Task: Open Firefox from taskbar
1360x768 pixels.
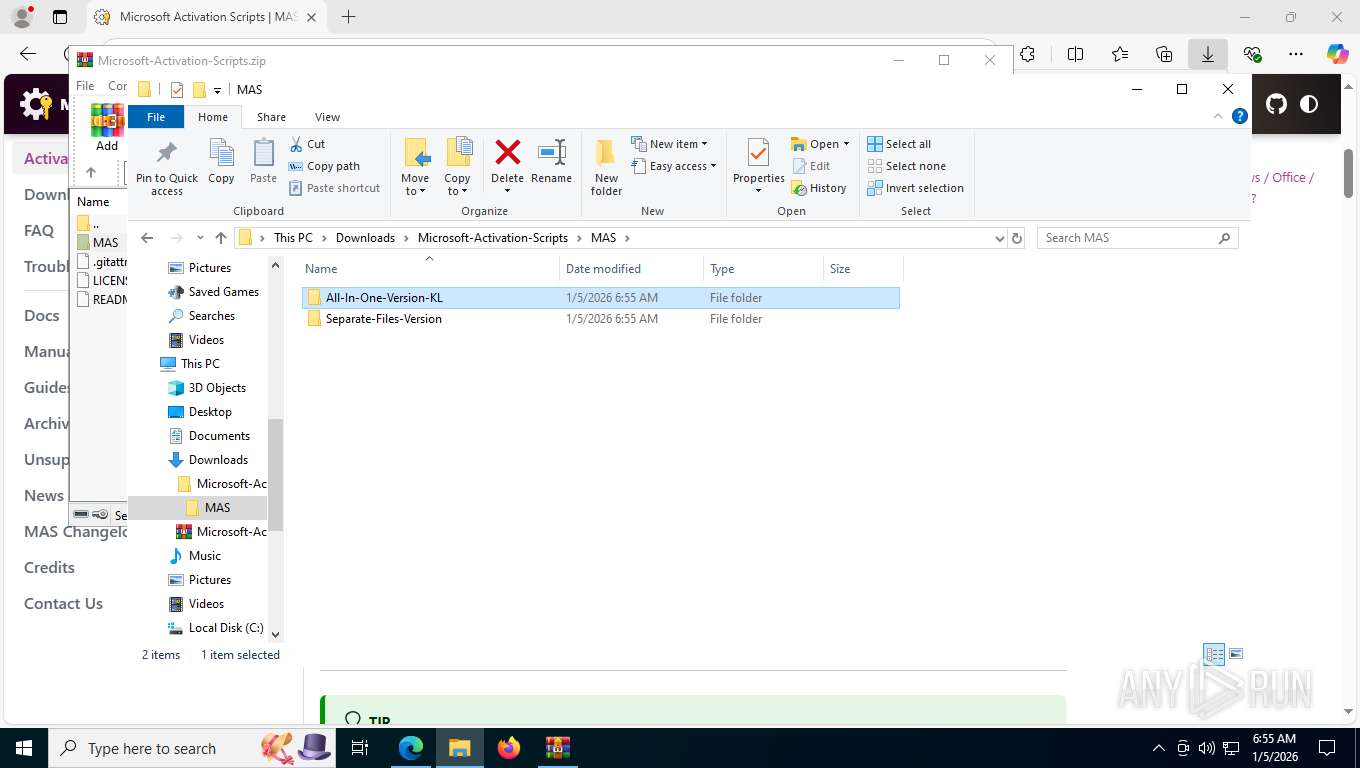Action: tap(509, 748)
